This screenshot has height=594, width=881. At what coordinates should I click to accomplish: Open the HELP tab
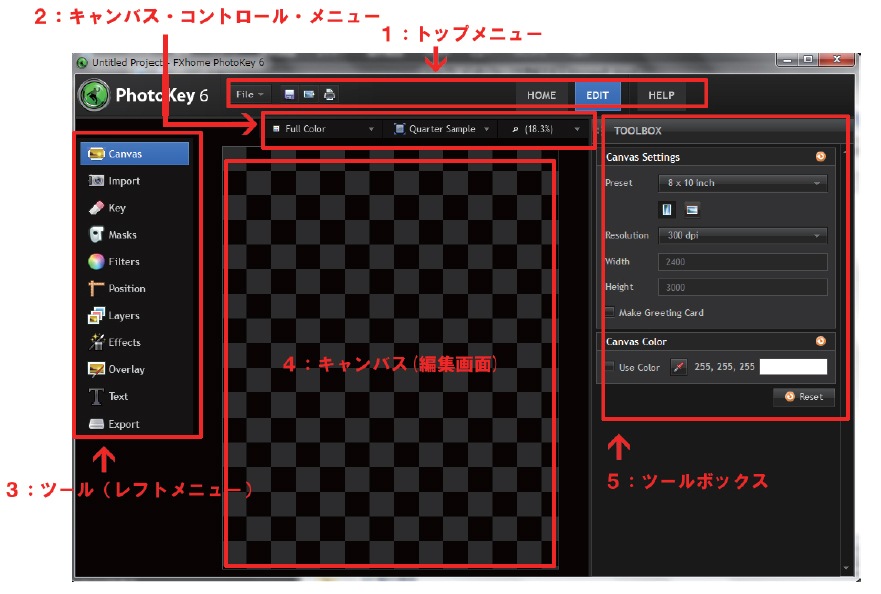point(661,96)
